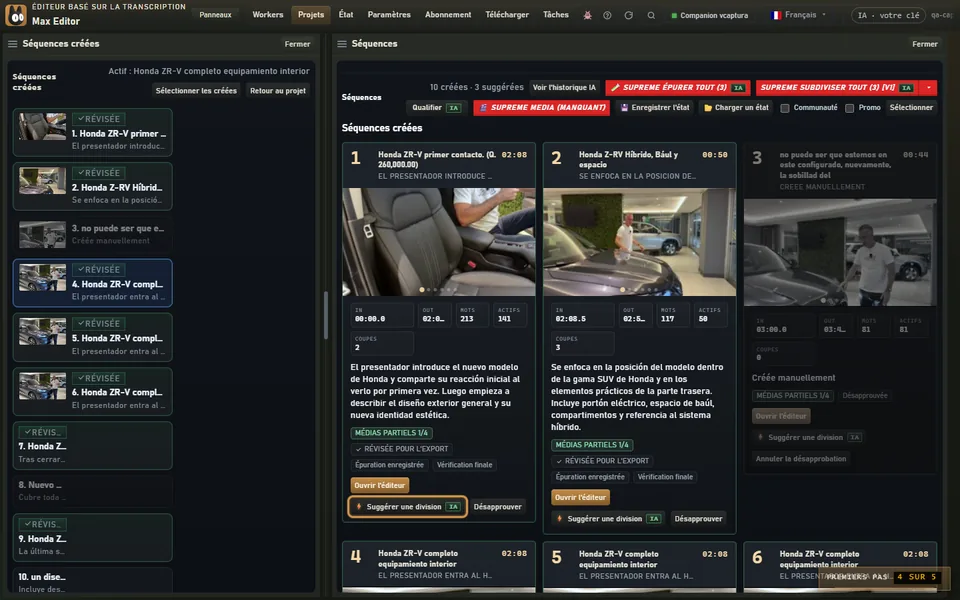This screenshot has height=600, width=960.
Task: Expand the Supreme Subdiviser Tout dropdown arrow
Action: [x=928, y=88]
